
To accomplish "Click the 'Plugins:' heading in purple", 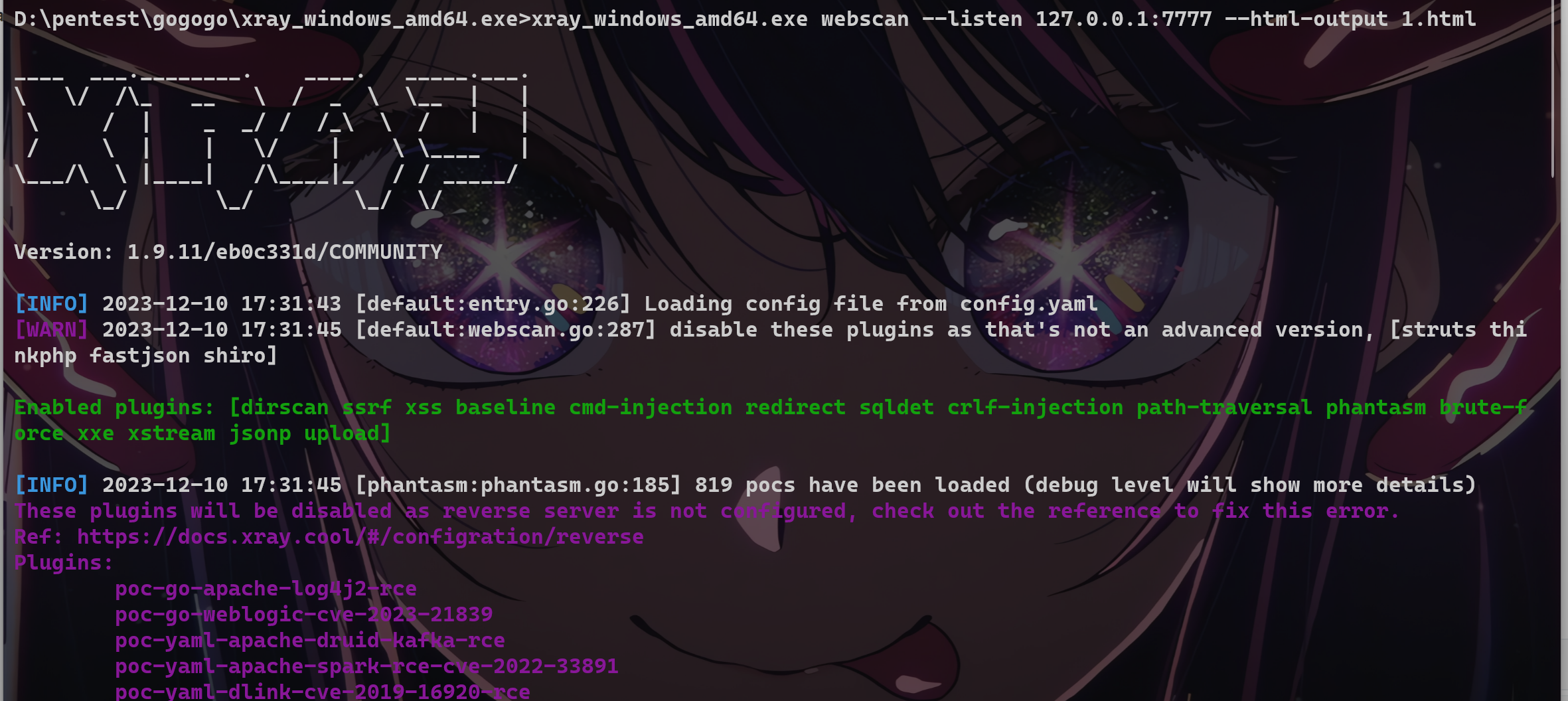I will click(x=64, y=562).
